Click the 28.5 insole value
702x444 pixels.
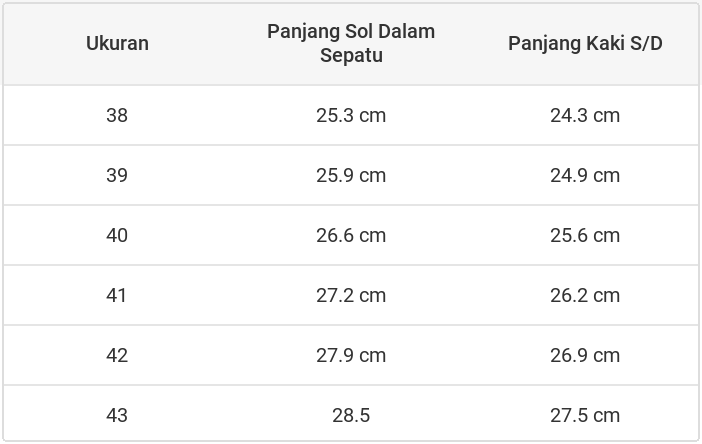click(x=351, y=415)
